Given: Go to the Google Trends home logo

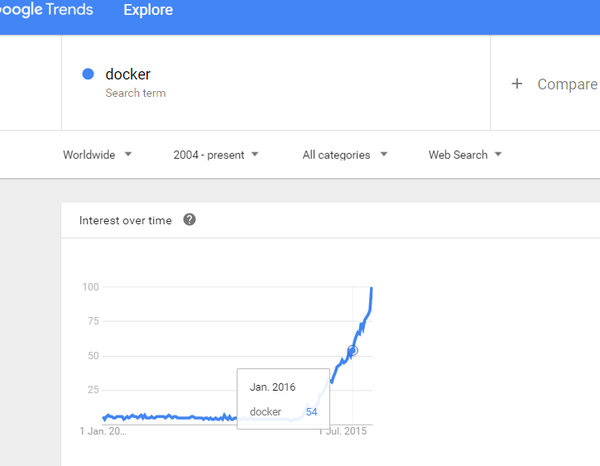Looking at the screenshot, I should tap(46, 10).
